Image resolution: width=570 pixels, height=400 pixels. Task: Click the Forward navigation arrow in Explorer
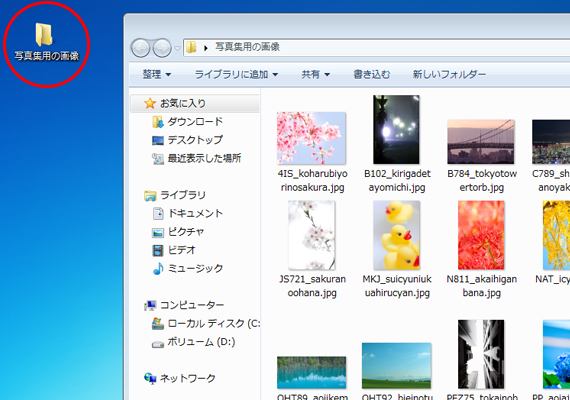162,48
